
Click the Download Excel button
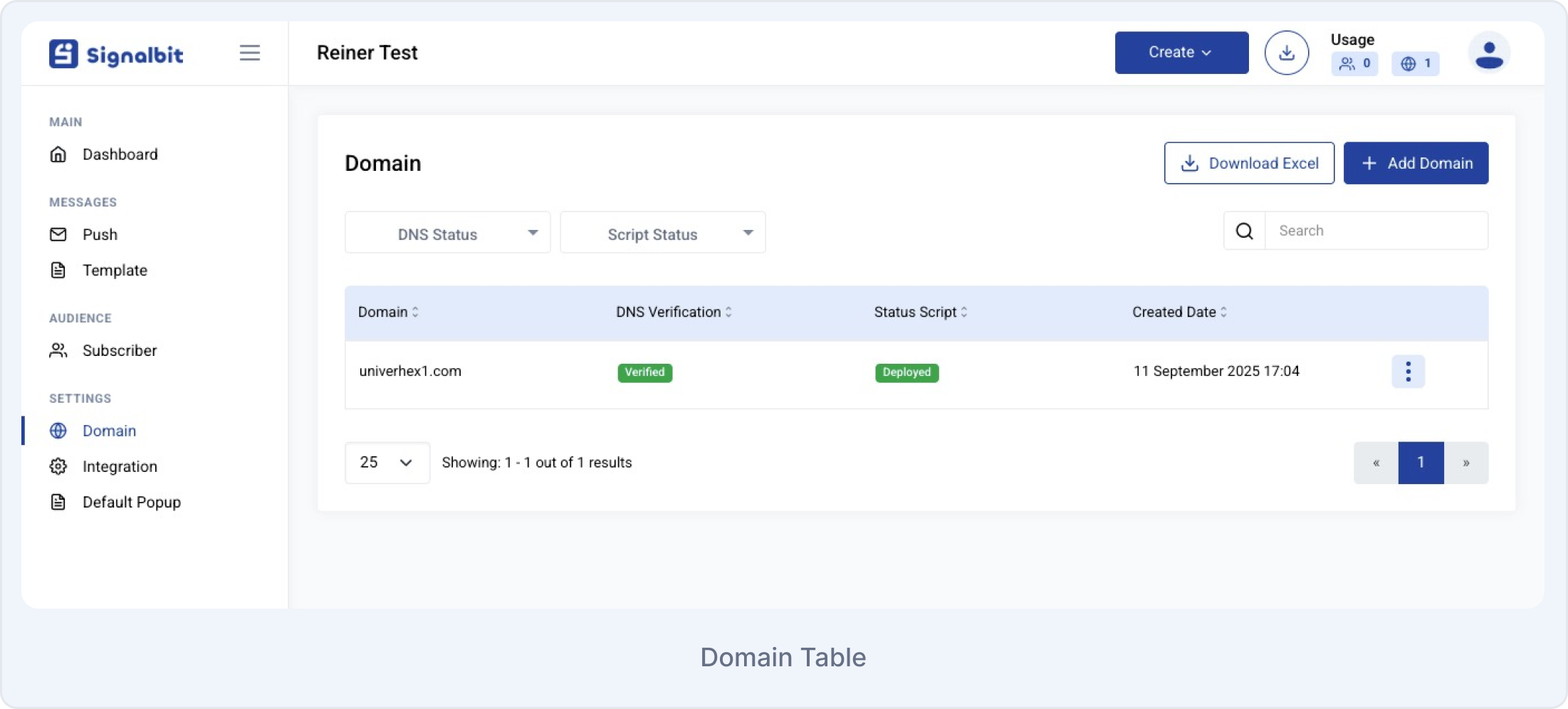point(1249,163)
